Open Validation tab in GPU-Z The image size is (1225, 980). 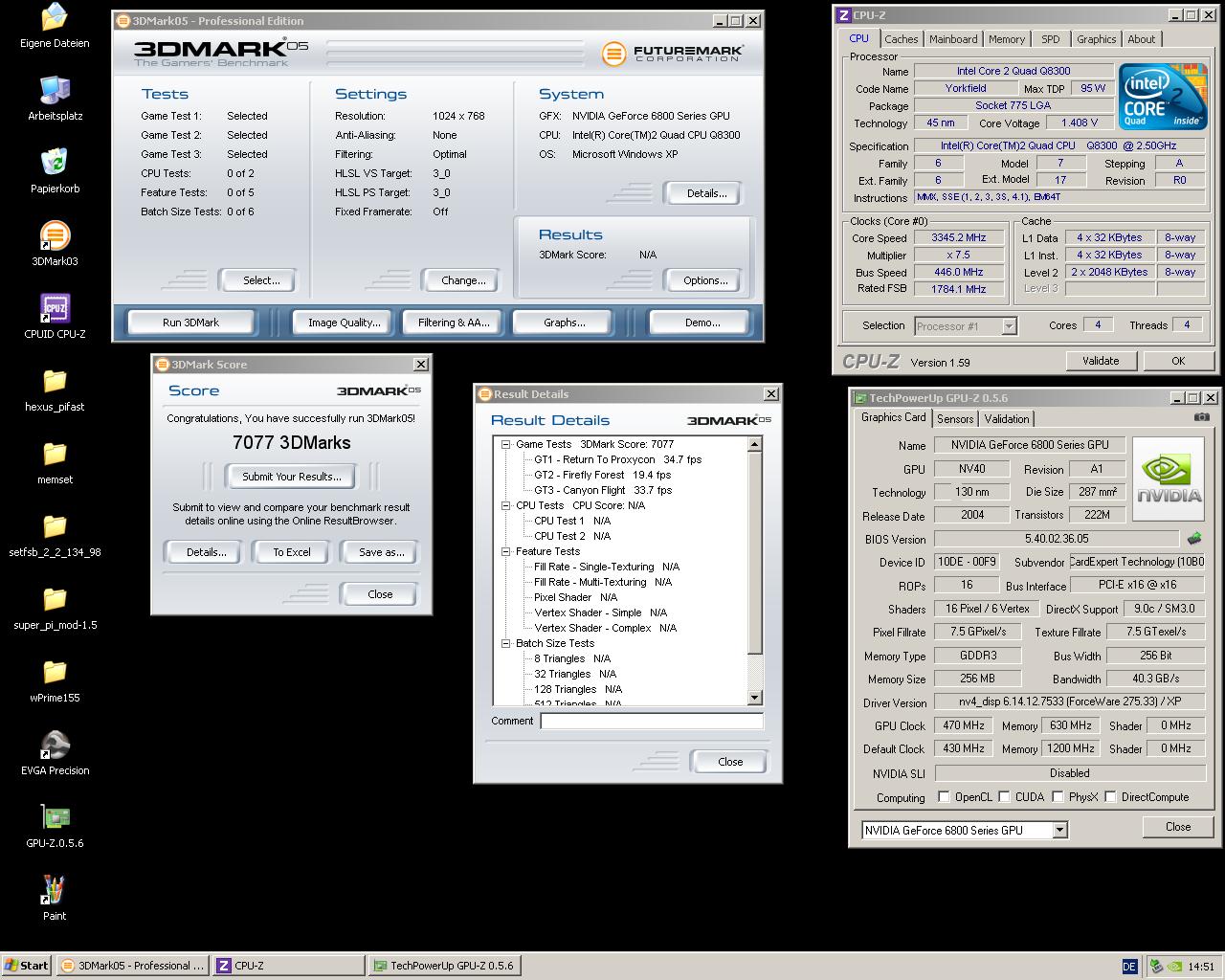coord(1007,419)
